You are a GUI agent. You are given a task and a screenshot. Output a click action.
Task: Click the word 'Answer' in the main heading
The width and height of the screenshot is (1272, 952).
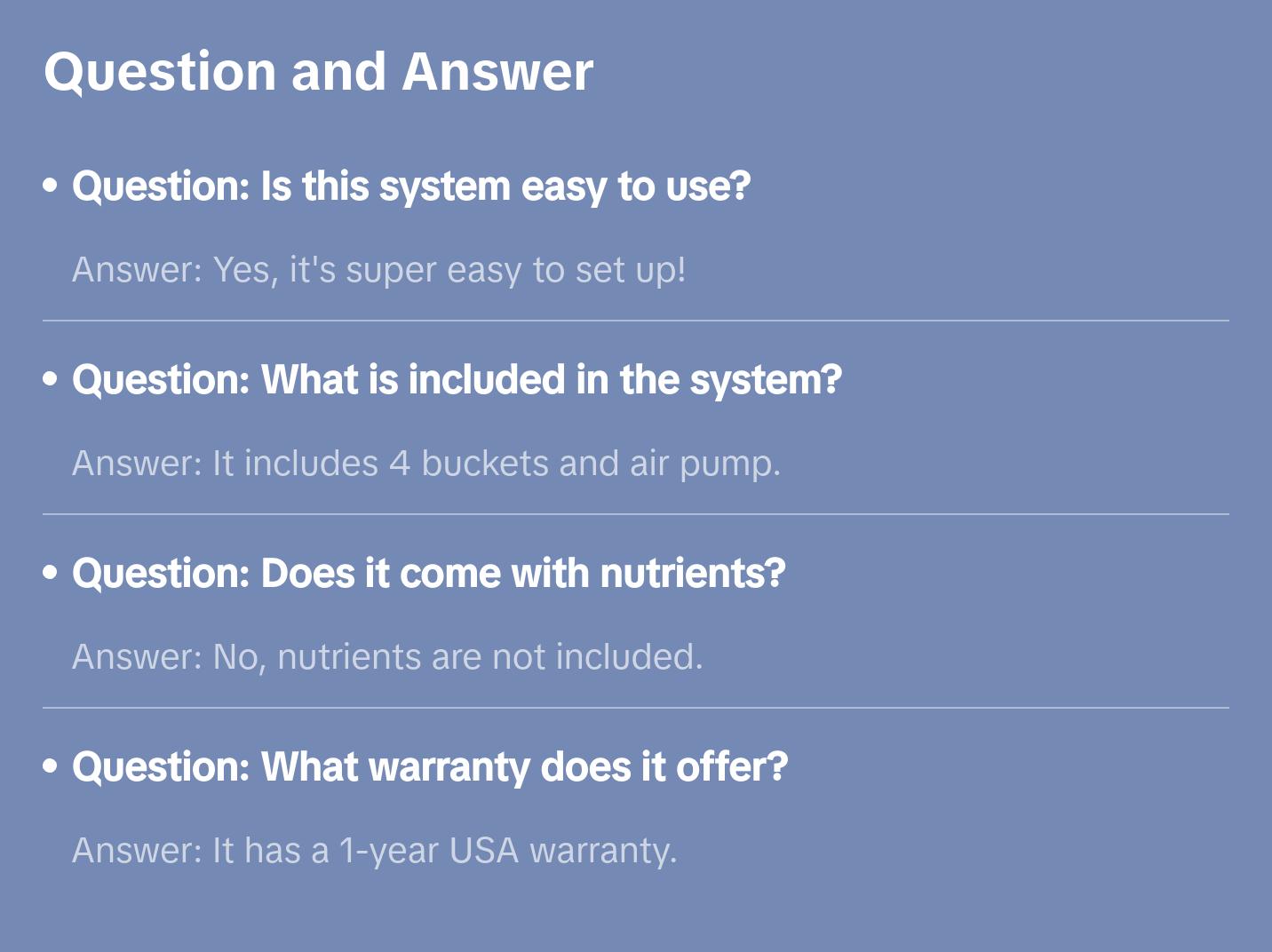coord(497,72)
